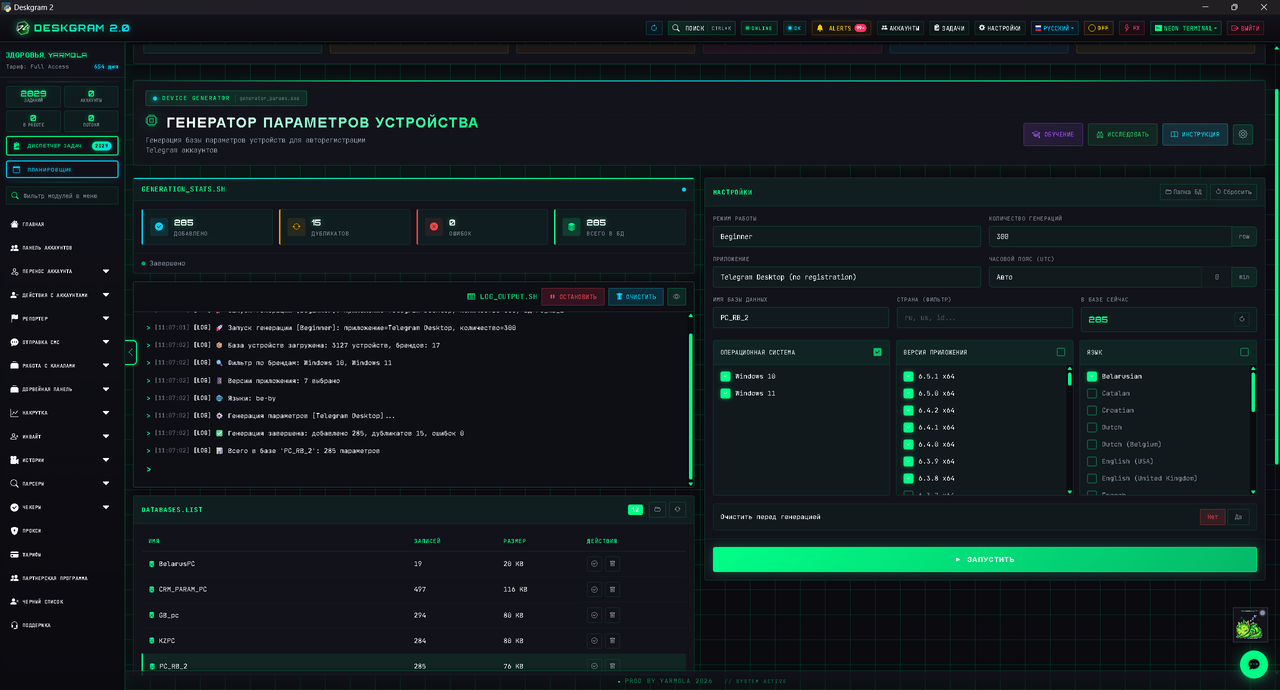Toggle the eye icon in log panel
The height and width of the screenshot is (690, 1280).
[678, 296]
